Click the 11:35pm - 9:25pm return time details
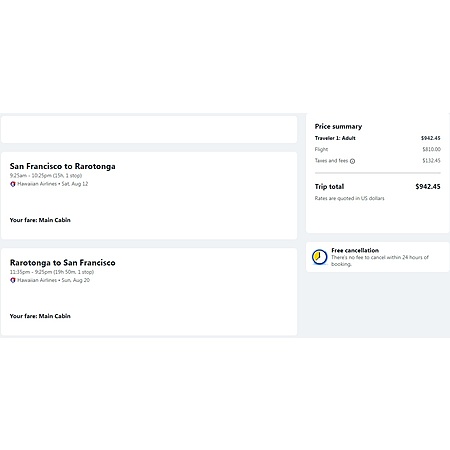Screen dimensions: 450x450 [52, 272]
